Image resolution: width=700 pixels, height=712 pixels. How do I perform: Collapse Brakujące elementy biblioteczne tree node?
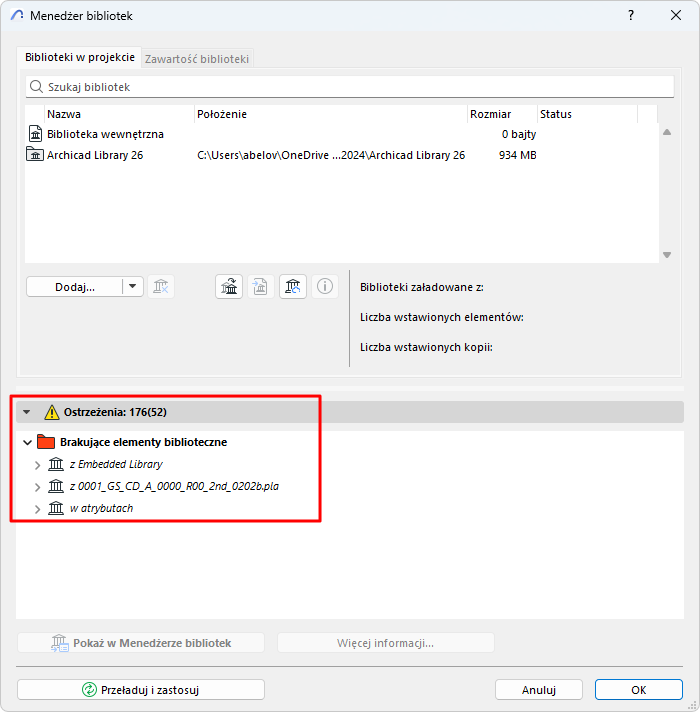pos(27,442)
